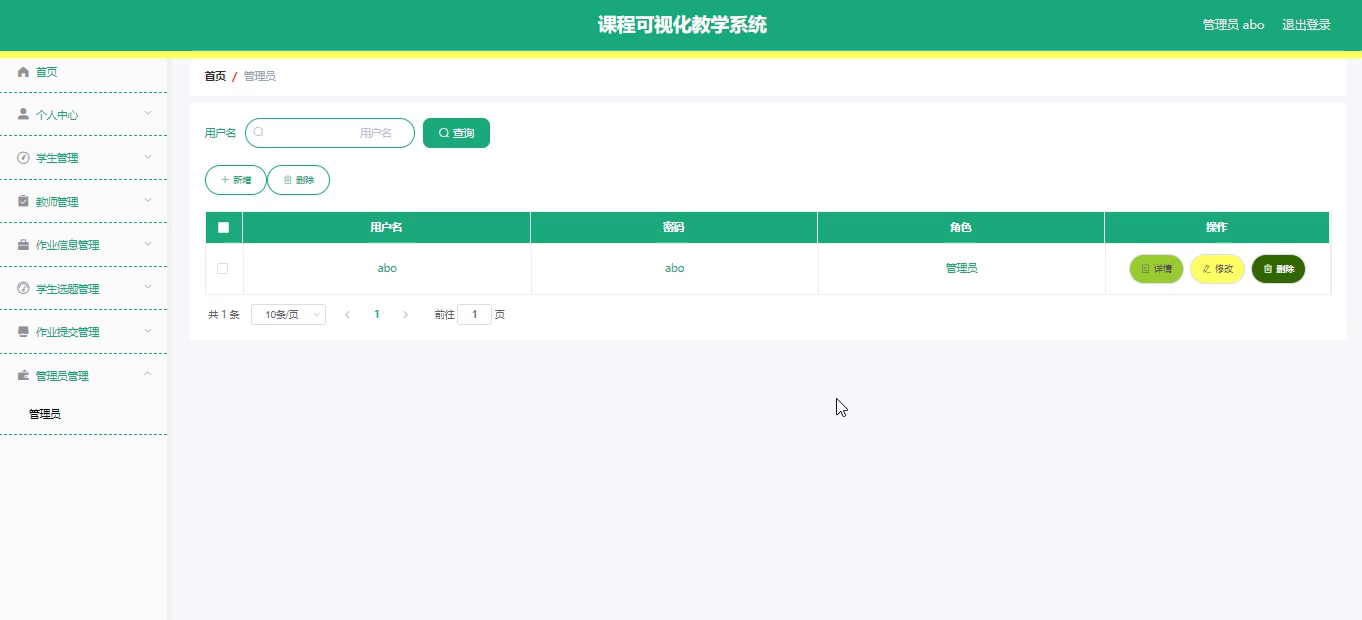Click the 课程可视化教学系统 title
This screenshot has height=620, width=1362.
point(682,25)
